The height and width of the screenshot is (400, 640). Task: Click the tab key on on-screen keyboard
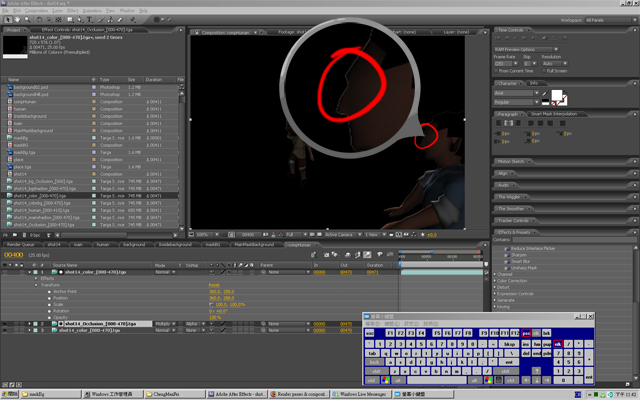(x=371, y=353)
